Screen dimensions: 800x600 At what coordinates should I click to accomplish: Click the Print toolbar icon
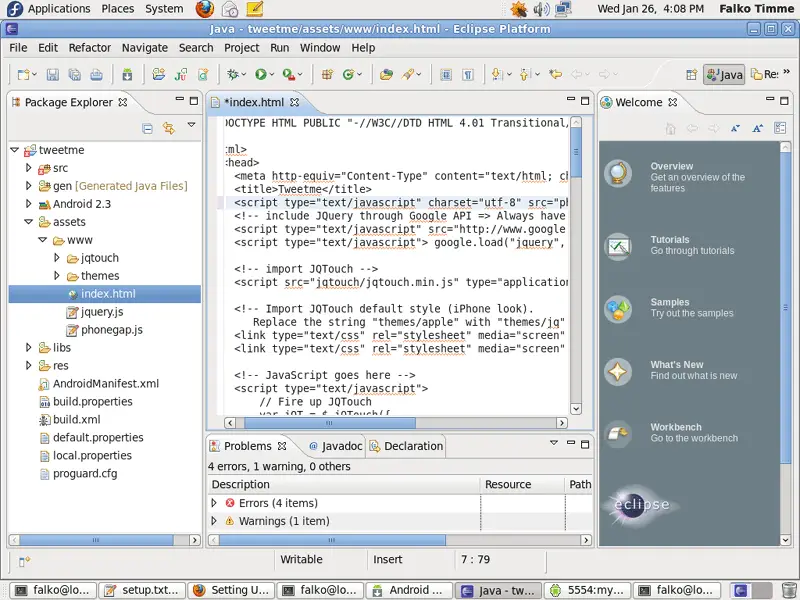tap(96, 74)
